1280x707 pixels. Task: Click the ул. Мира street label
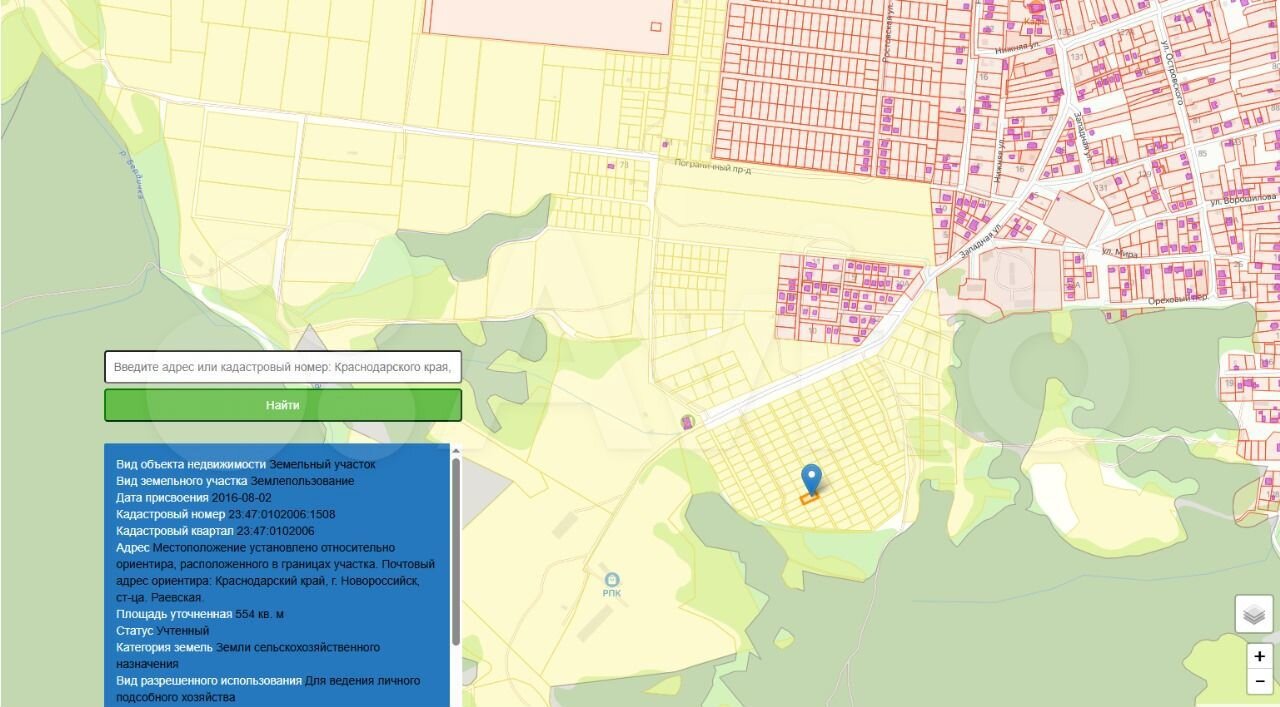point(1121,252)
